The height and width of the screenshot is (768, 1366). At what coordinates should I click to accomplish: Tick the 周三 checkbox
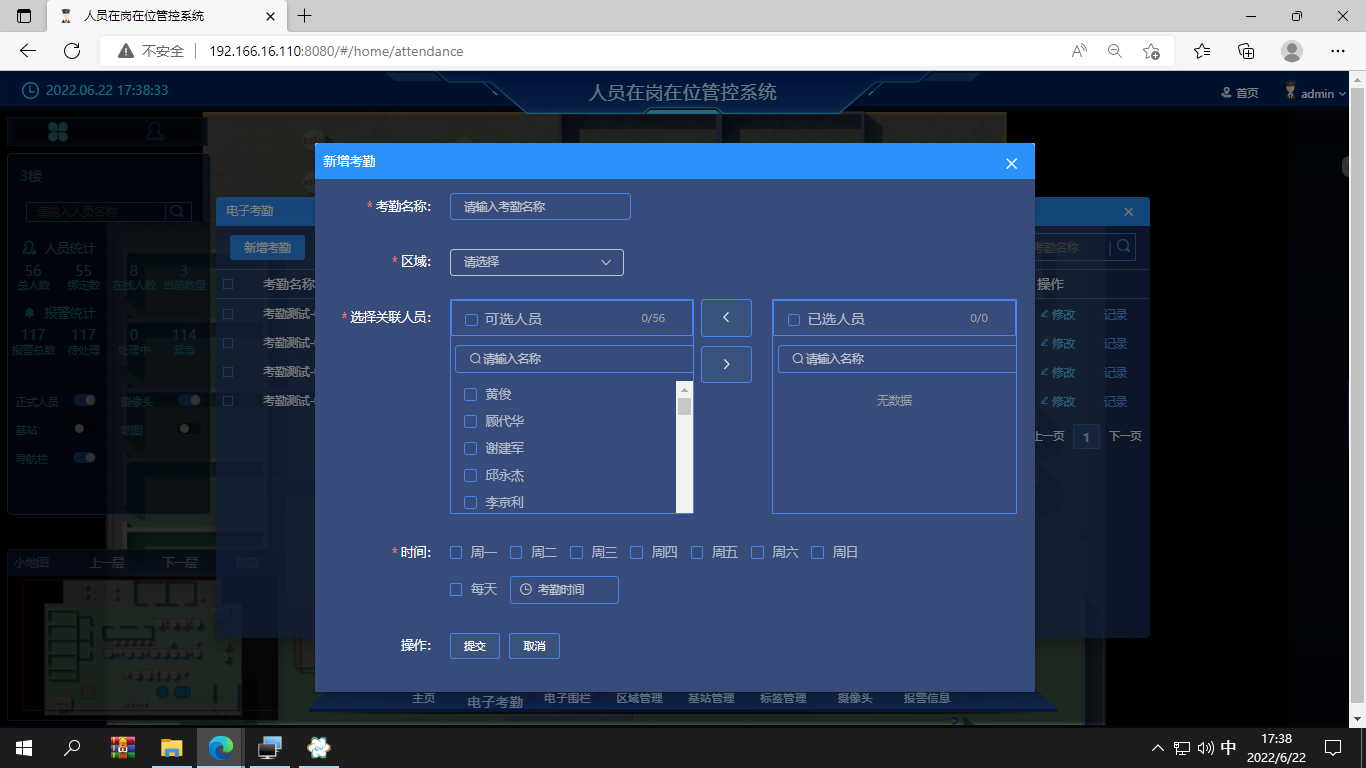(577, 552)
